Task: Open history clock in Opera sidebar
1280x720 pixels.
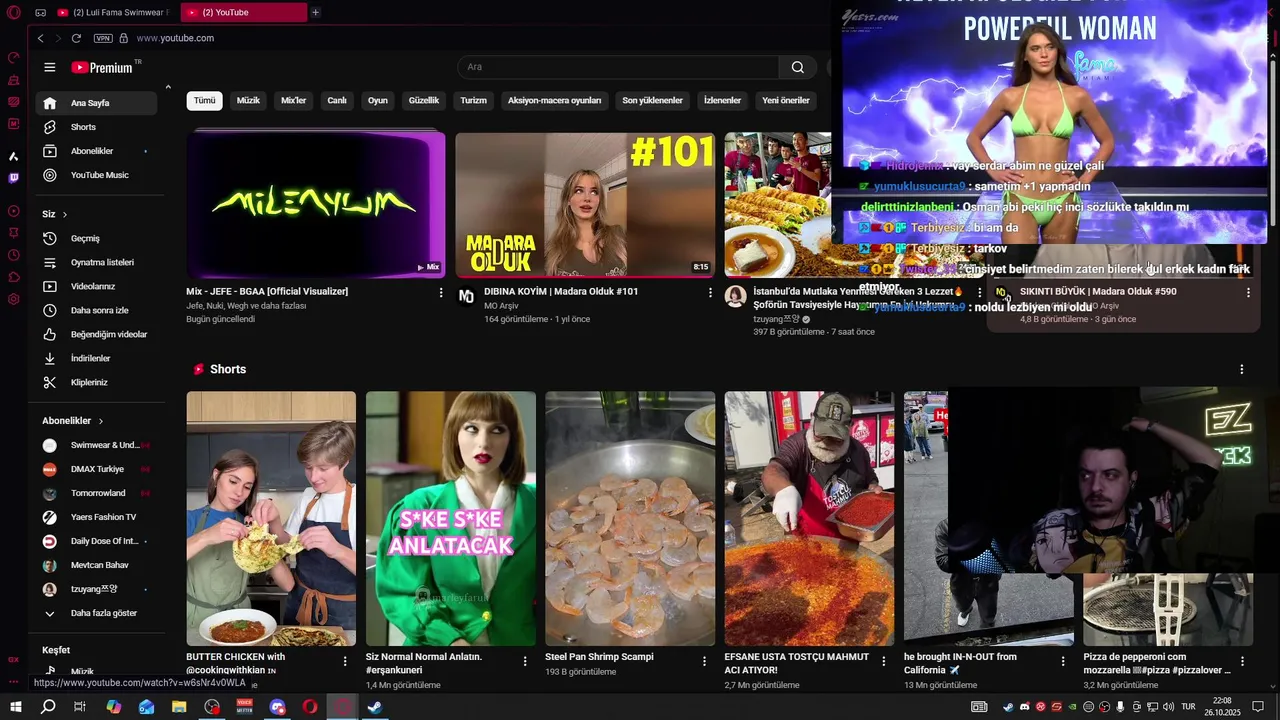Action: 14,255
